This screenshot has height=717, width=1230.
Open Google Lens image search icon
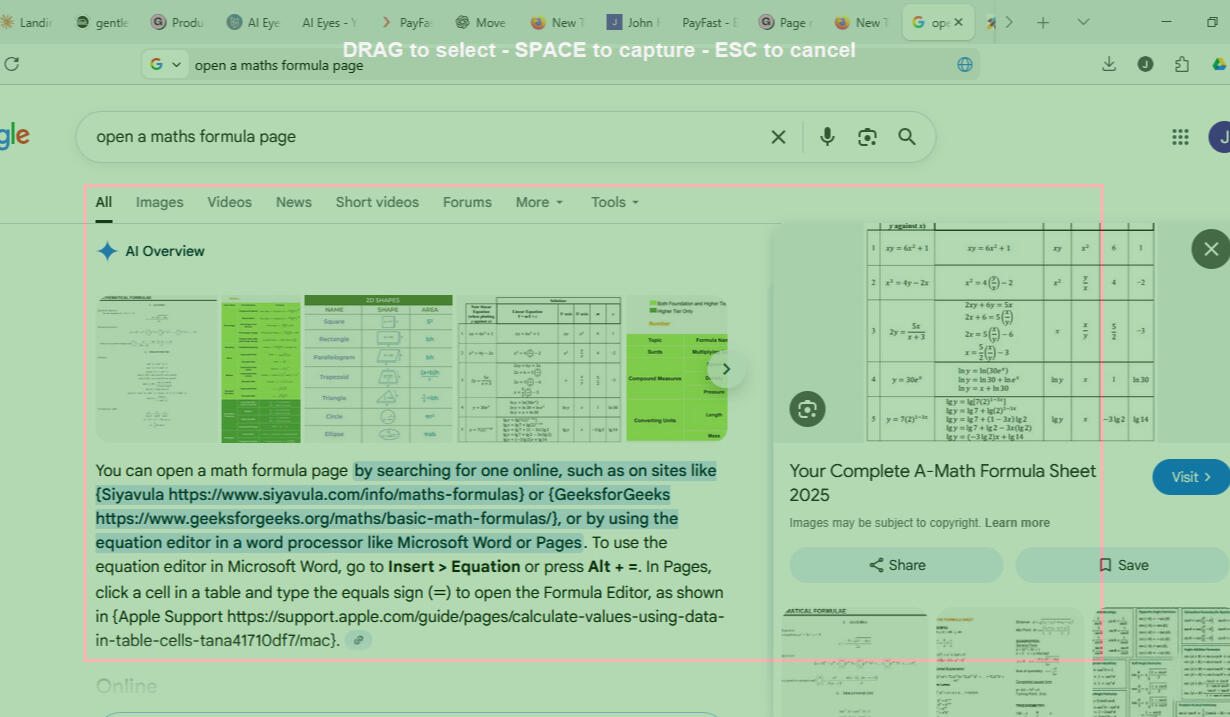867,137
